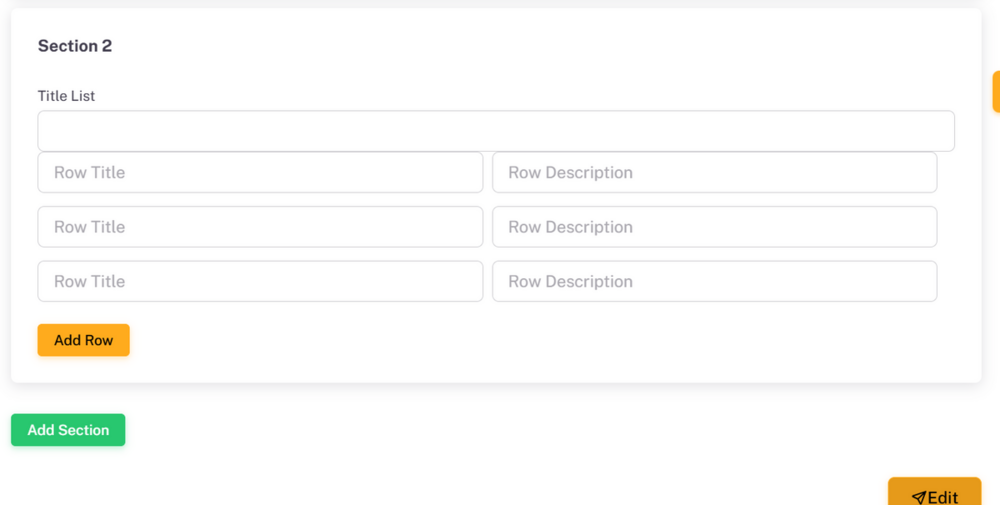Click the third Row Description field
This screenshot has height=505, width=1000.
[x=714, y=281]
